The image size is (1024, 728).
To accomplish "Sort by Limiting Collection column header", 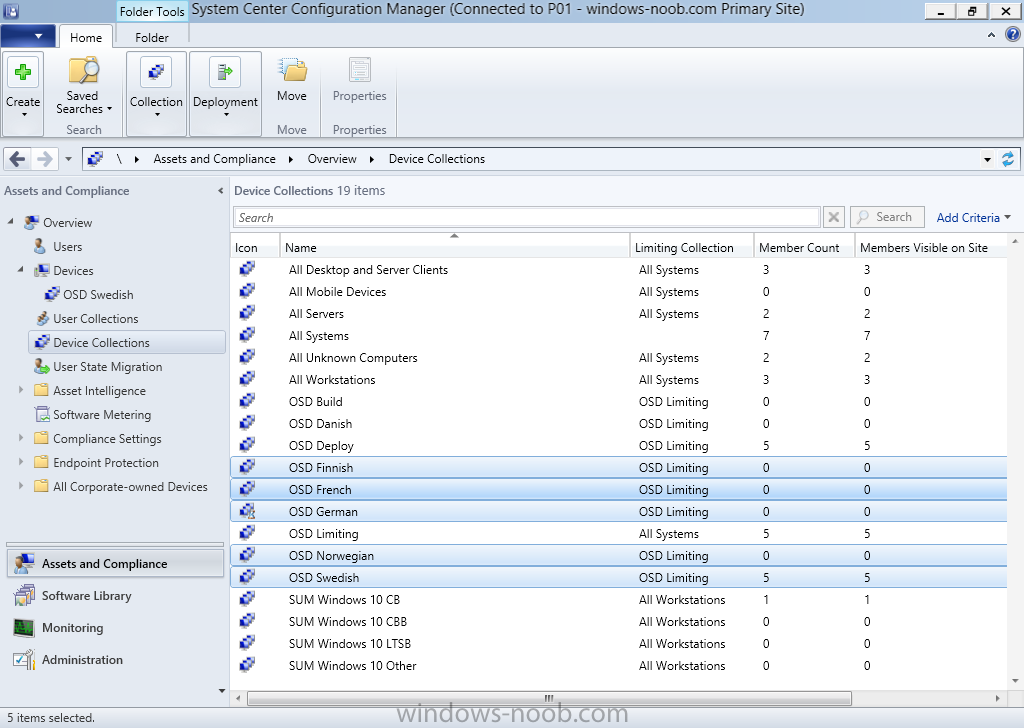I will 692,247.
